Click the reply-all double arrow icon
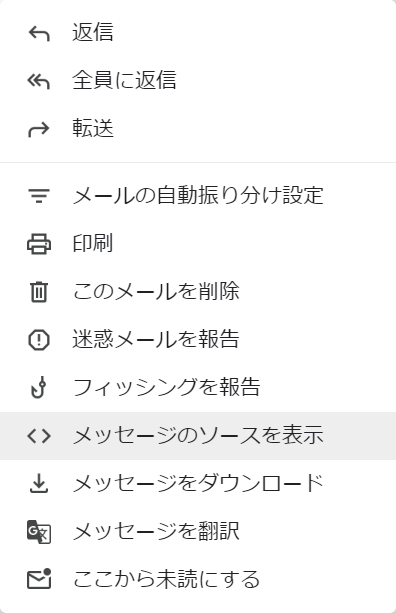 (39, 81)
